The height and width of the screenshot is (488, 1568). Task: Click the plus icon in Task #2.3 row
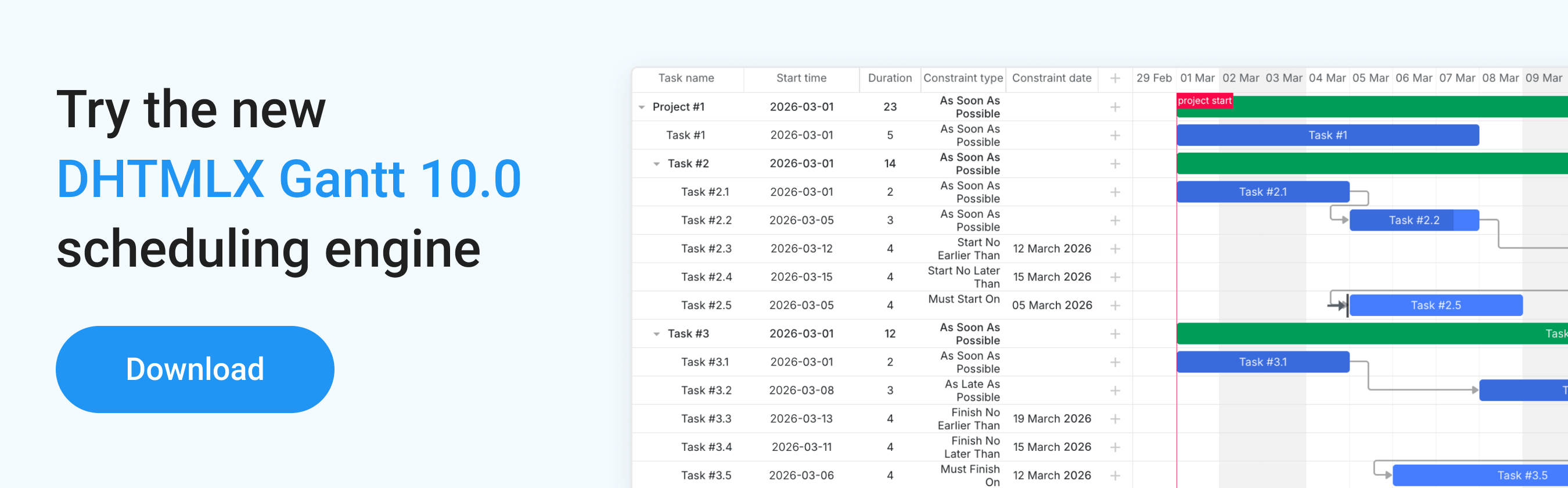1114,249
